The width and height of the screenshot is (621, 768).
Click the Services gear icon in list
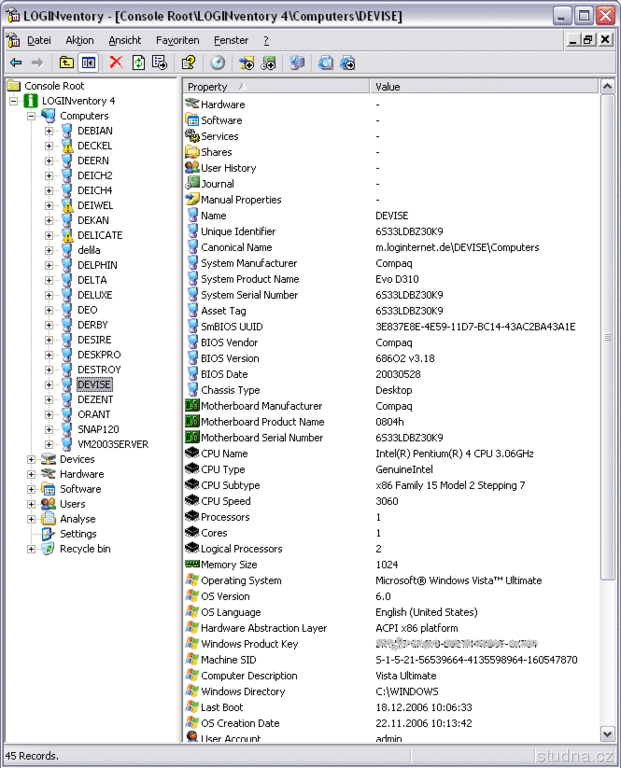(192, 136)
